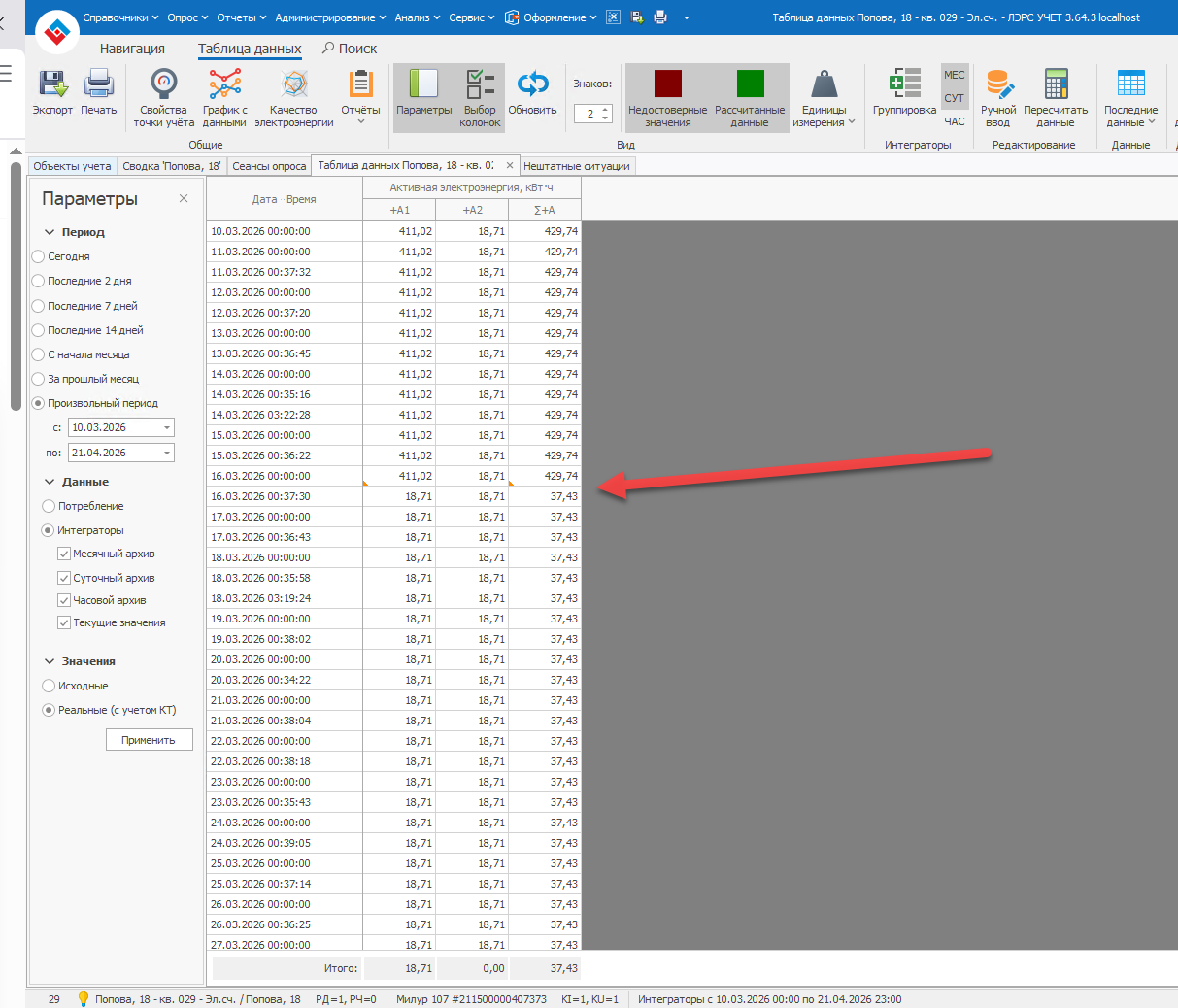The width and height of the screenshot is (1178, 1008).
Task: Select the Сегодня period radio button
Action: pyautogui.click(x=39, y=256)
